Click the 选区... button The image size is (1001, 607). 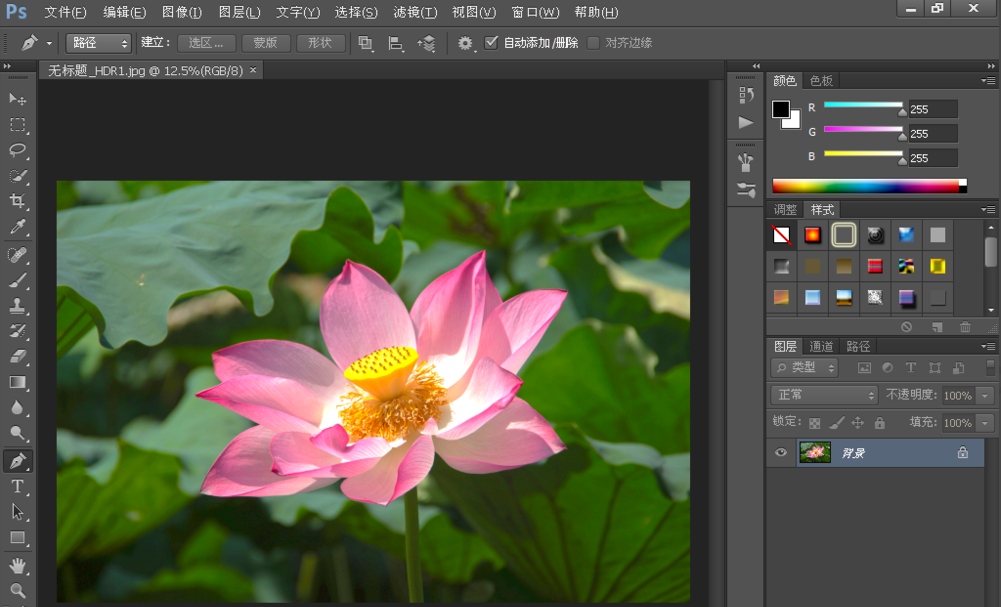[x=206, y=43]
